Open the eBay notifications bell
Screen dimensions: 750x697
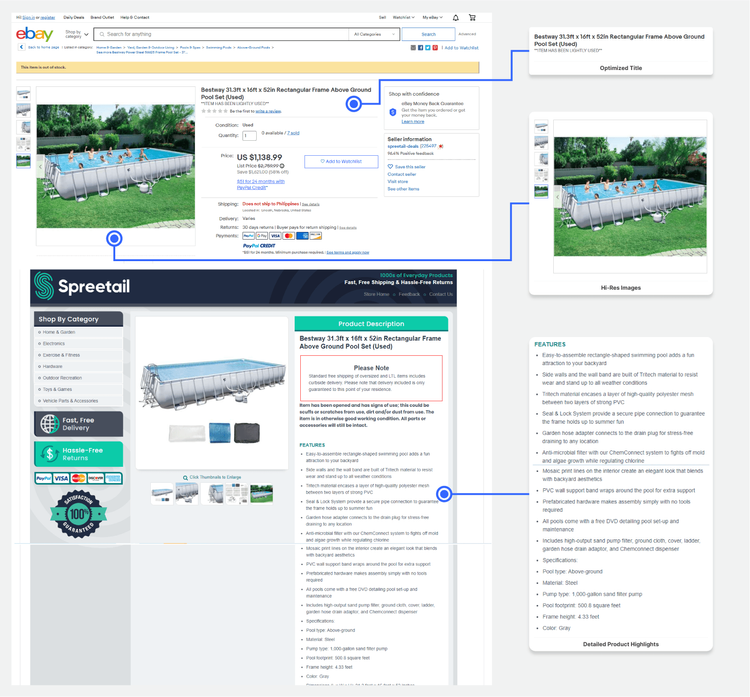click(455, 18)
